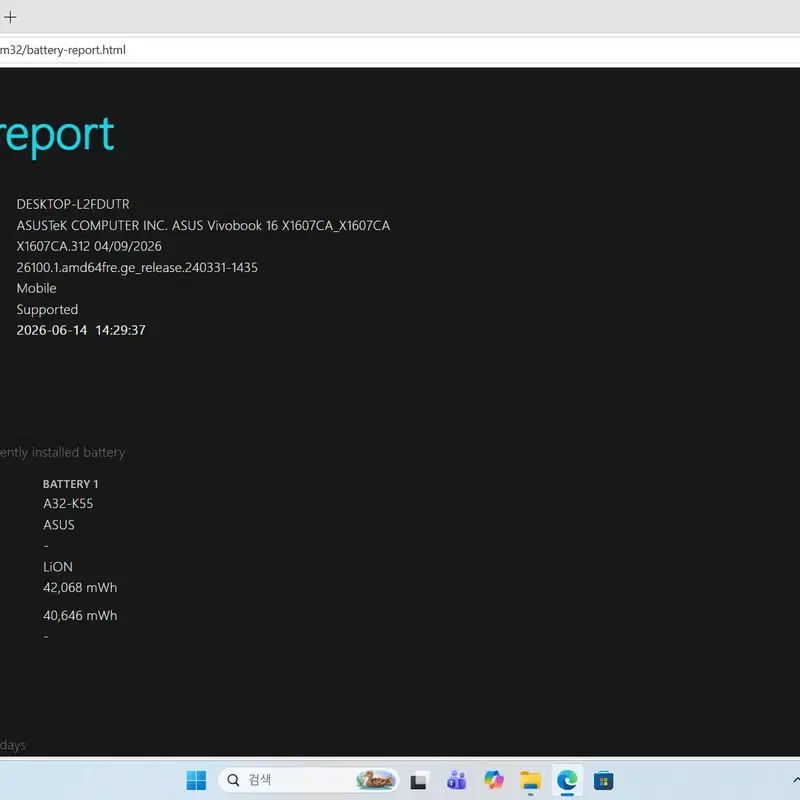800x800 pixels.
Task: Open the Windows Start menu
Action: click(196, 780)
